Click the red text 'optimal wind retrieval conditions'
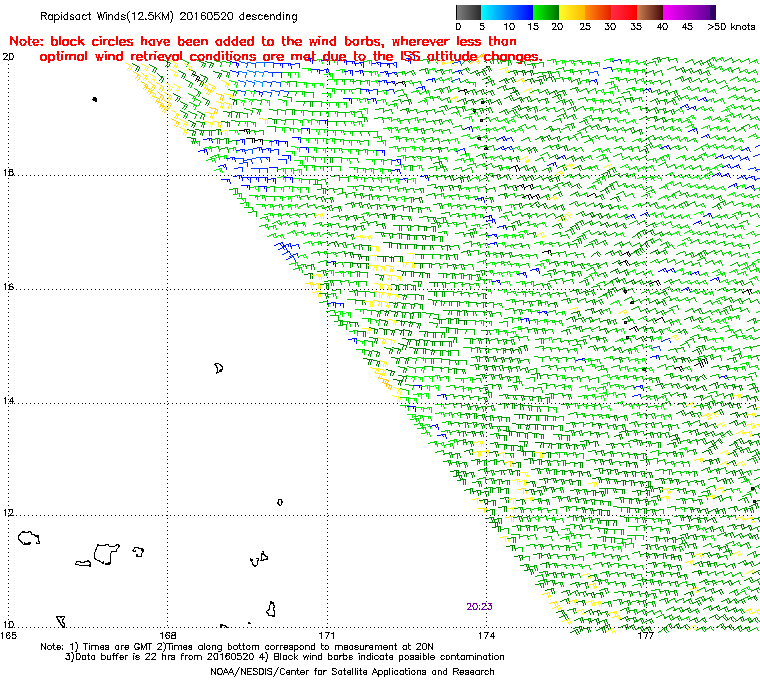760x688 pixels. 148,57
